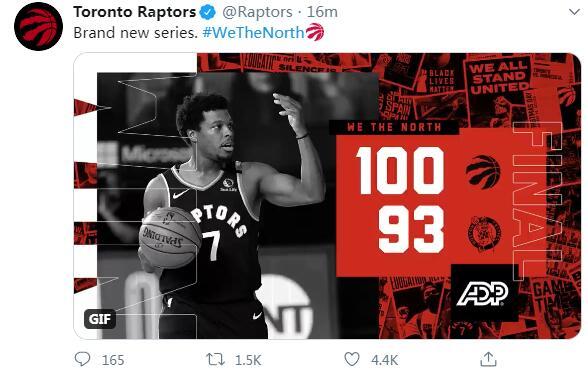The image size is (588, 378).
Task: Open the #WeTheNorth hashtag
Action: pyautogui.click(x=253, y=33)
